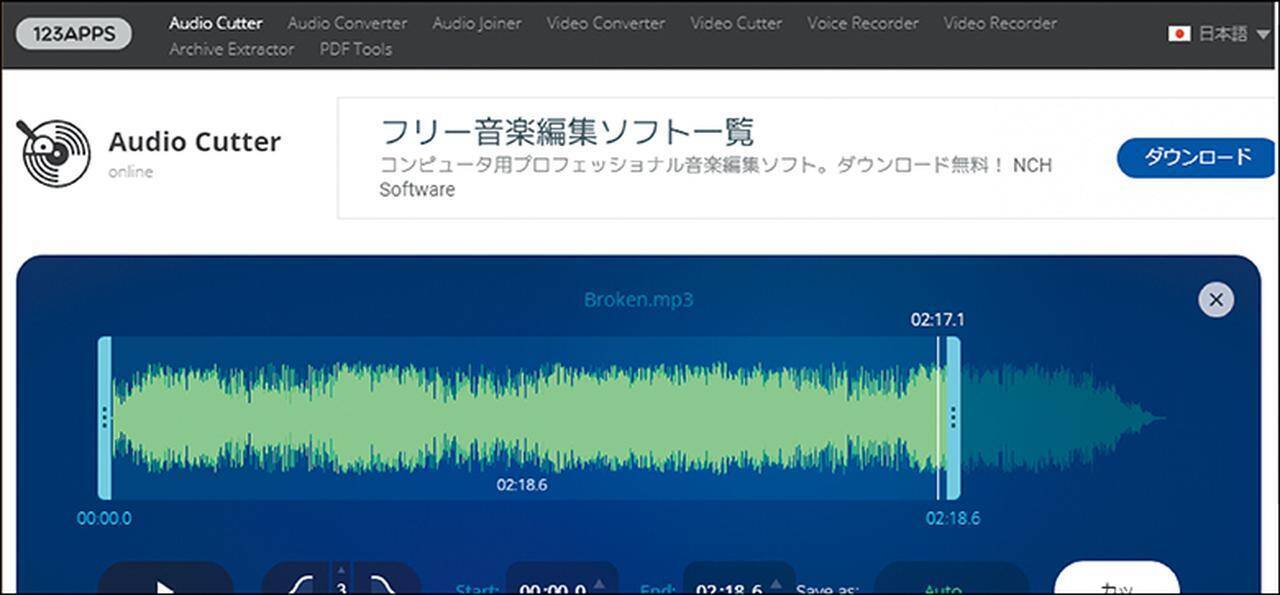Open the Audio Converter menu item
Image resolution: width=1280 pixels, height=595 pixels.
(x=347, y=22)
